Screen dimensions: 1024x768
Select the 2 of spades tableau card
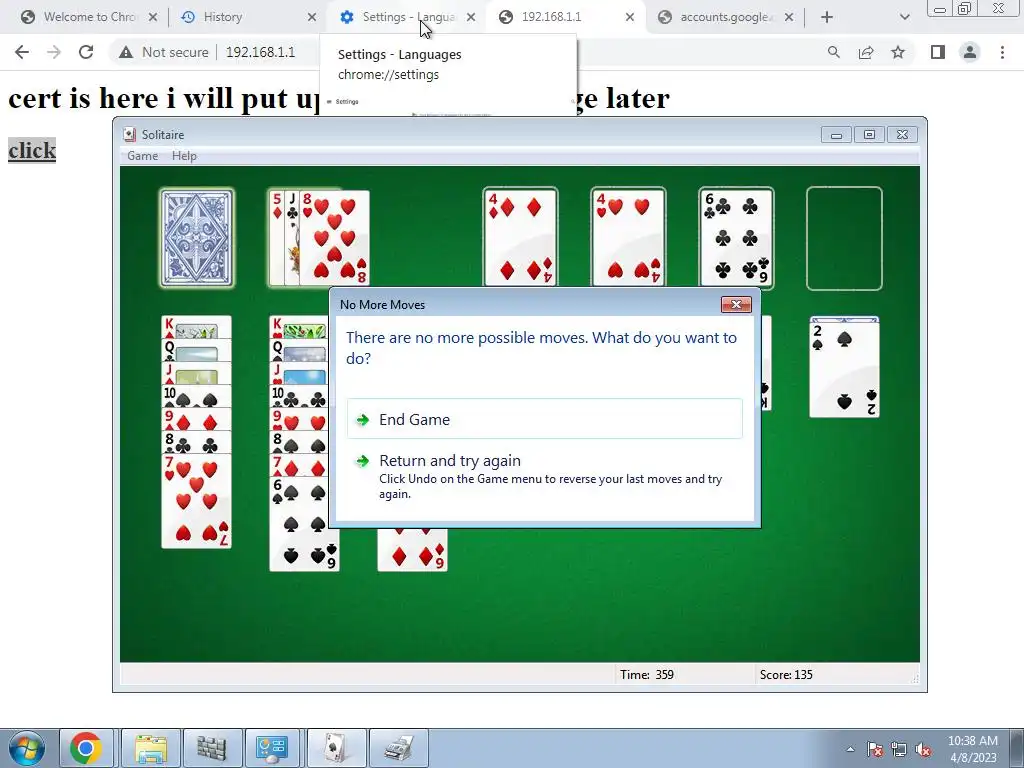844,370
